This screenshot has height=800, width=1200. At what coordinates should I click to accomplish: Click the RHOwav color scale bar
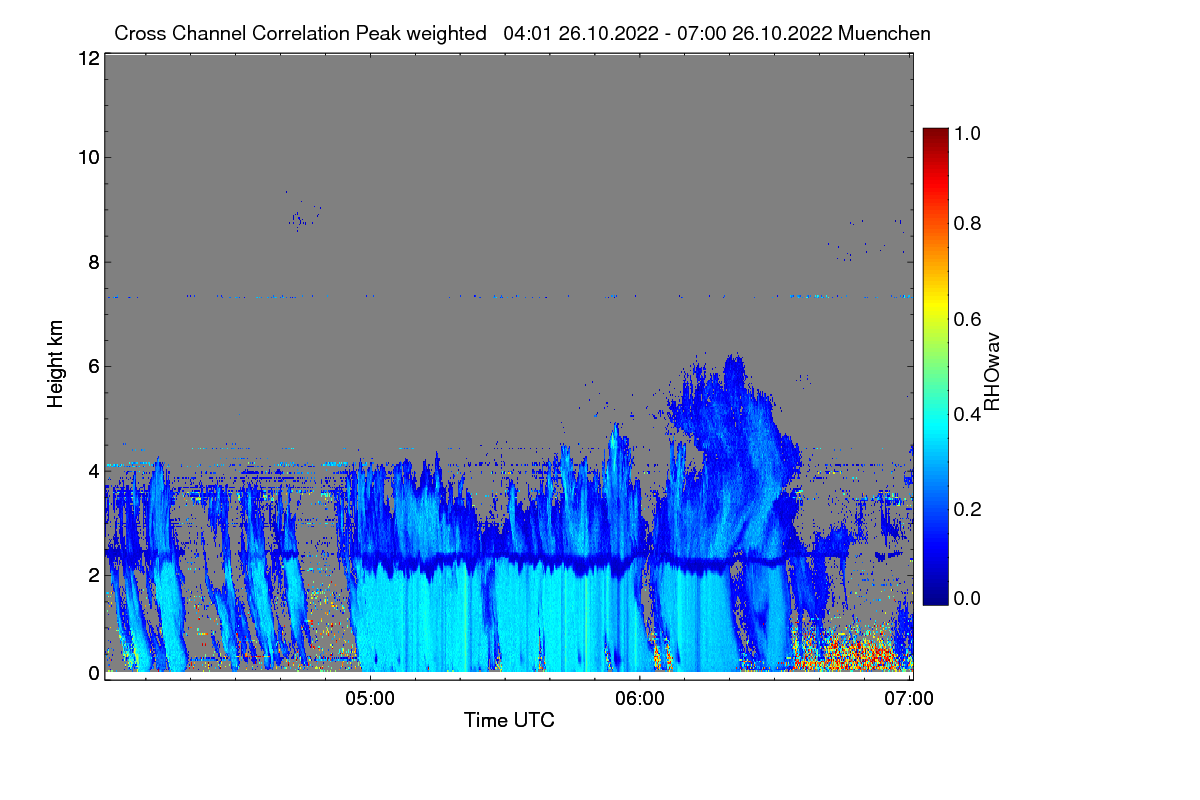[x=934, y=366]
